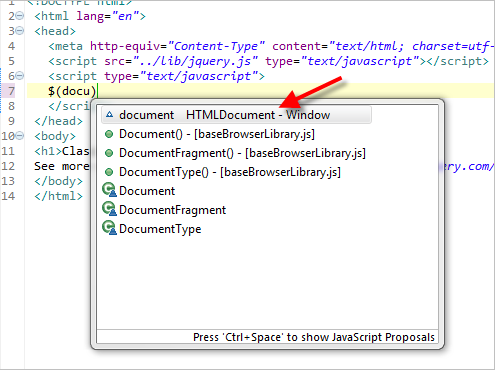Click line number 7 in the gutter
This screenshot has height=370, width=495.
point(11,91)
